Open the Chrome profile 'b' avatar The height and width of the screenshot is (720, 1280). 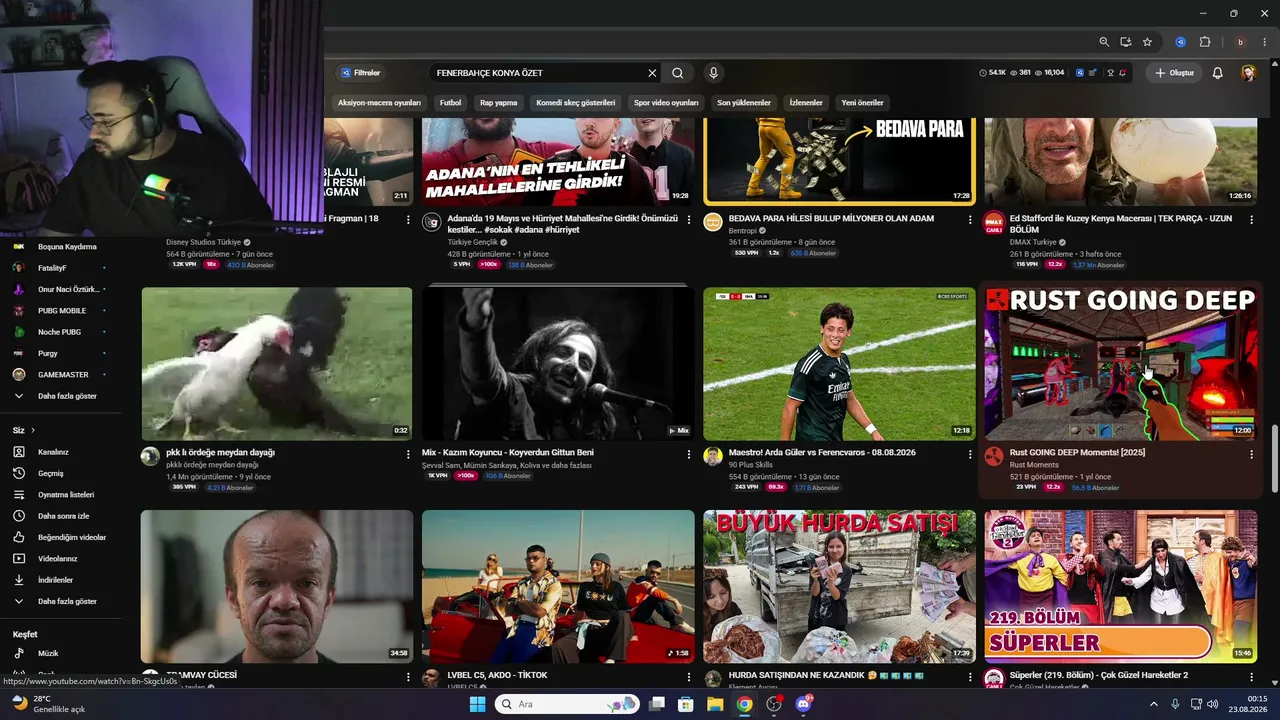point(1240,42)
